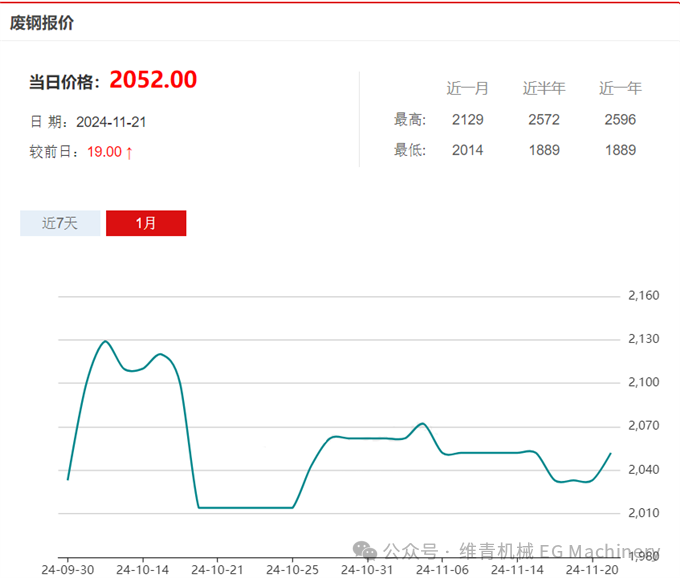
Task: Click the 当日价格 label
Action: (64, 82)
